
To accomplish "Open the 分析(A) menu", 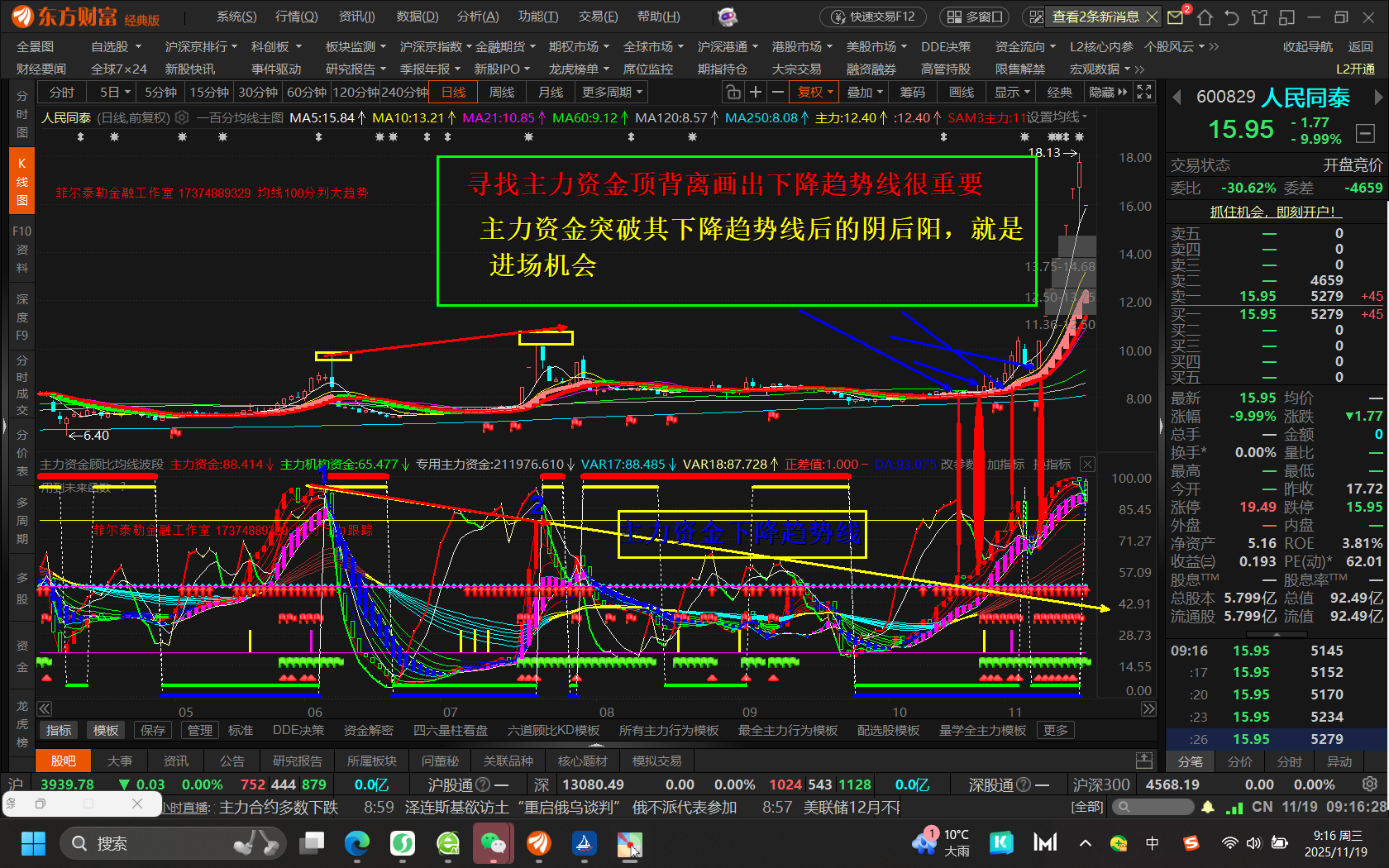I will (478, 17).
